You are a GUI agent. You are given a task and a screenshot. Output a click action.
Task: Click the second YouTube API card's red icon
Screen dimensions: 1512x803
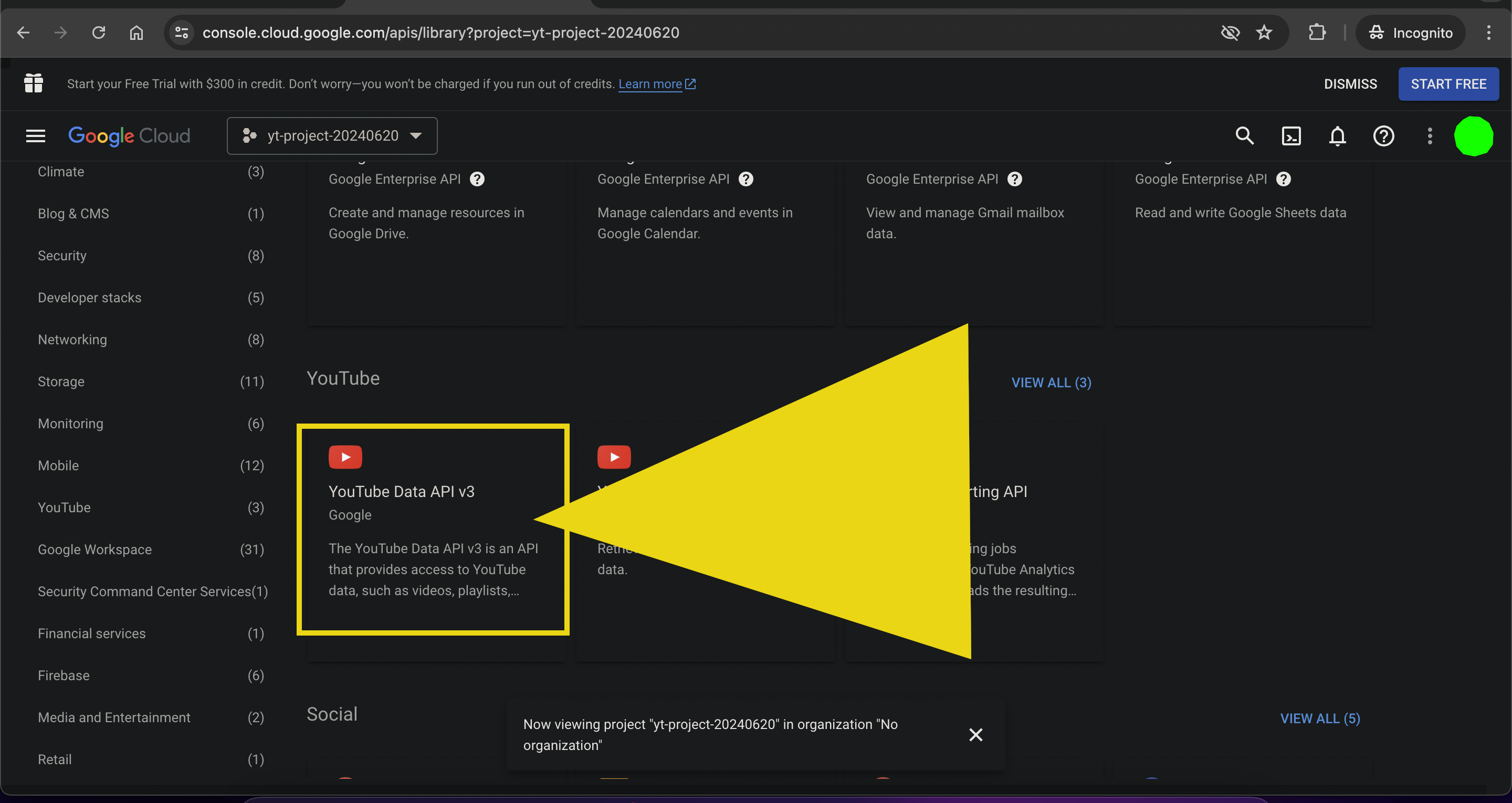coord(614,457)
